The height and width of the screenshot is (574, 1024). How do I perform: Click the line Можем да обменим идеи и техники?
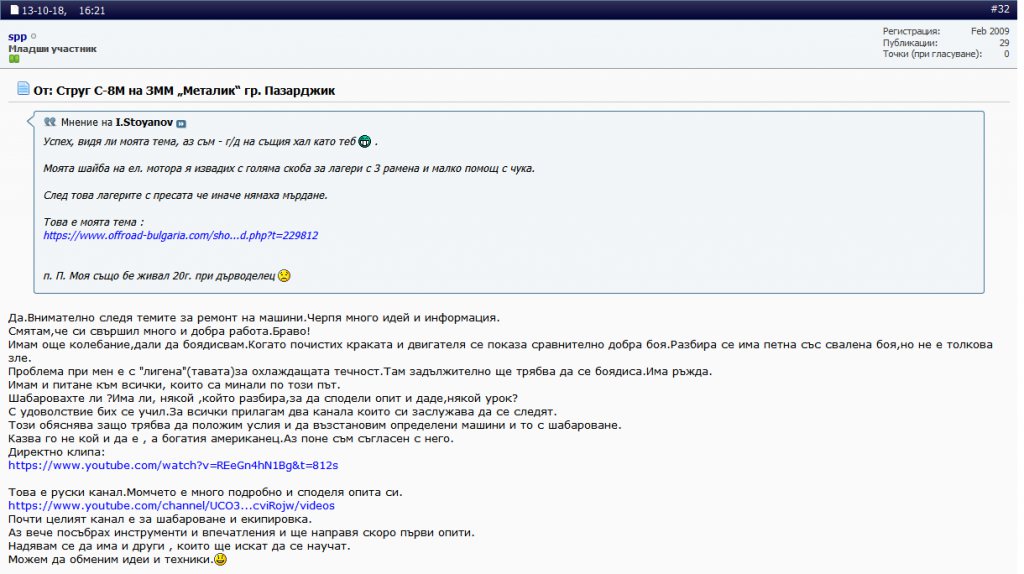(x=110, y=559)
